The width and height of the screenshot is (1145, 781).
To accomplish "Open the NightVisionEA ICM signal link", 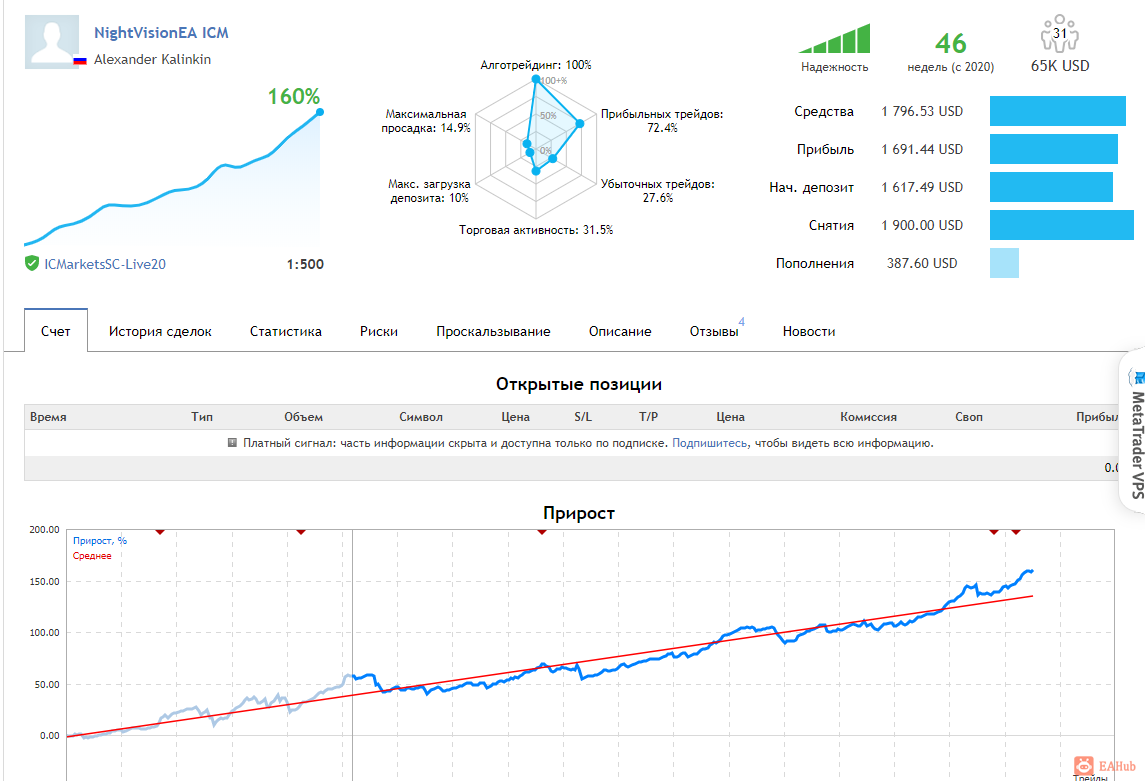I will [161, 33].
